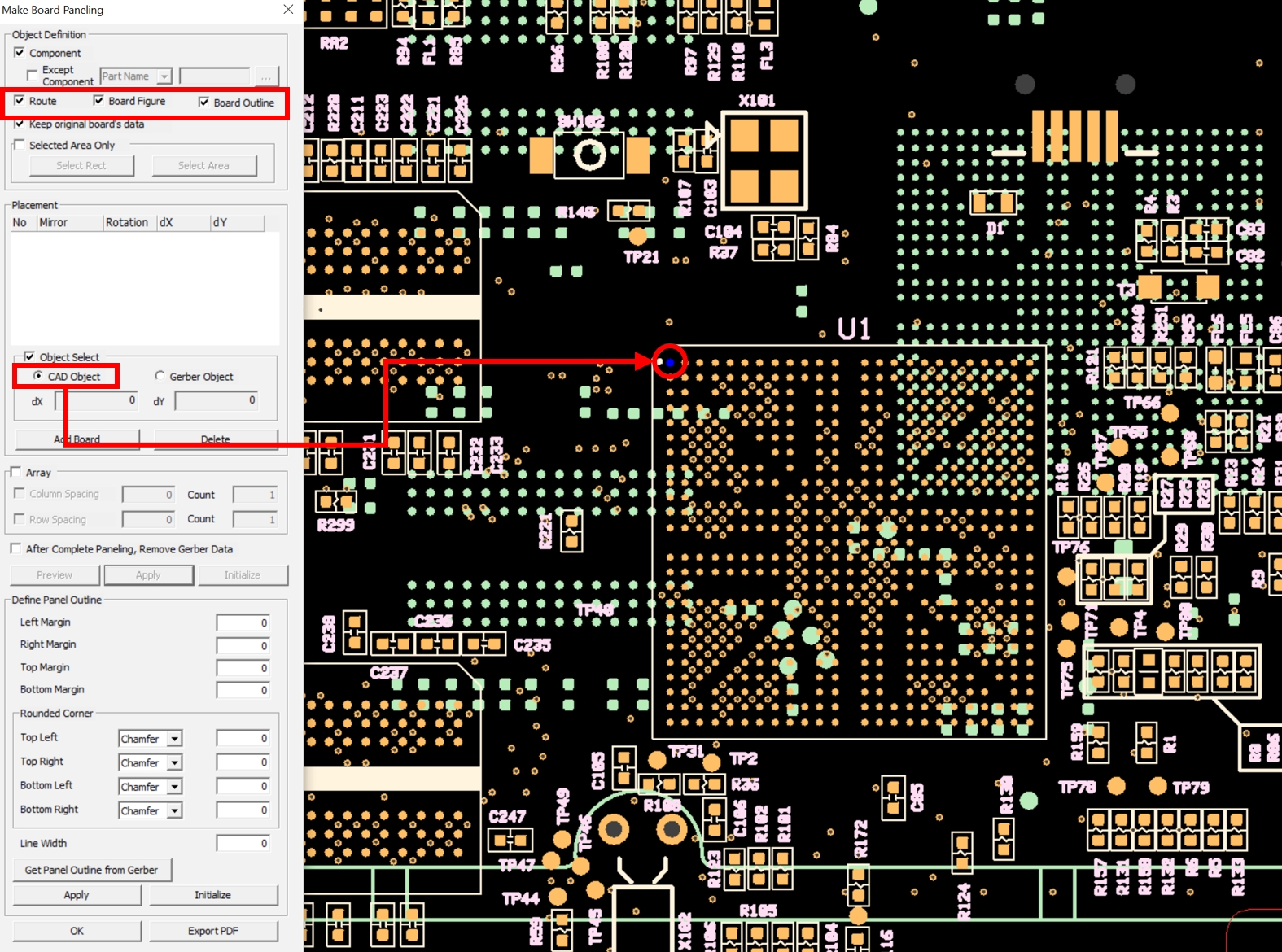Click the Mirror column header in Placement list
This screenshot has width=1282, height=952.
click(70, 223)
